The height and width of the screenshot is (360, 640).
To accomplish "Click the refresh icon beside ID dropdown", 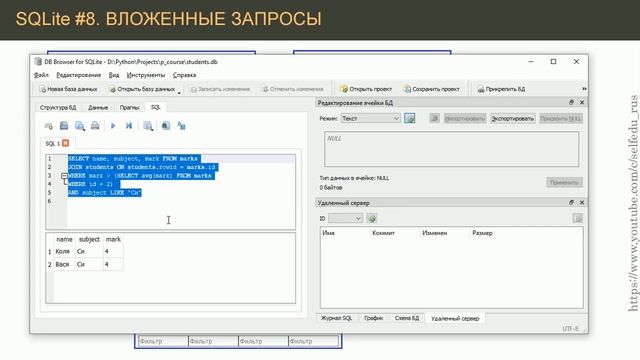I will point(371,218).
